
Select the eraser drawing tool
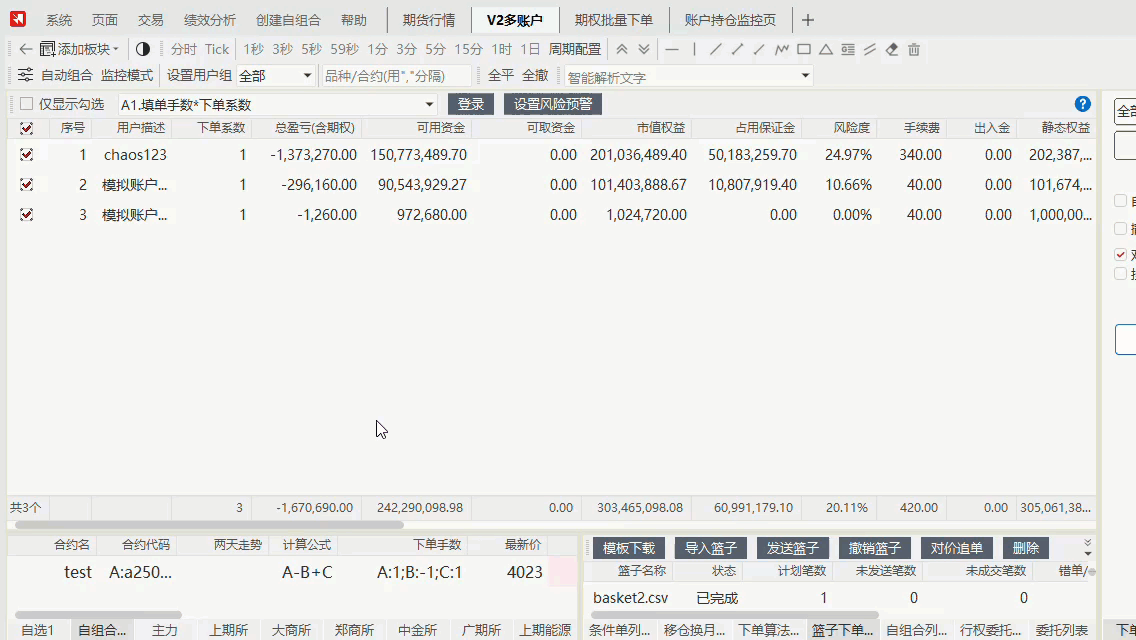(x=891, y=49)
